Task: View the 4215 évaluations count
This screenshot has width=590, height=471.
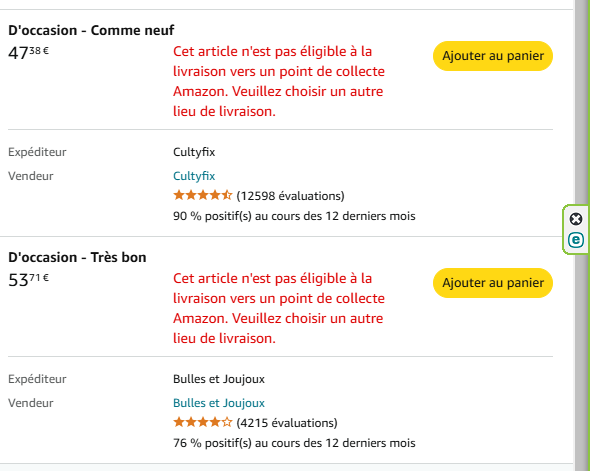Action: click(287, 423)
